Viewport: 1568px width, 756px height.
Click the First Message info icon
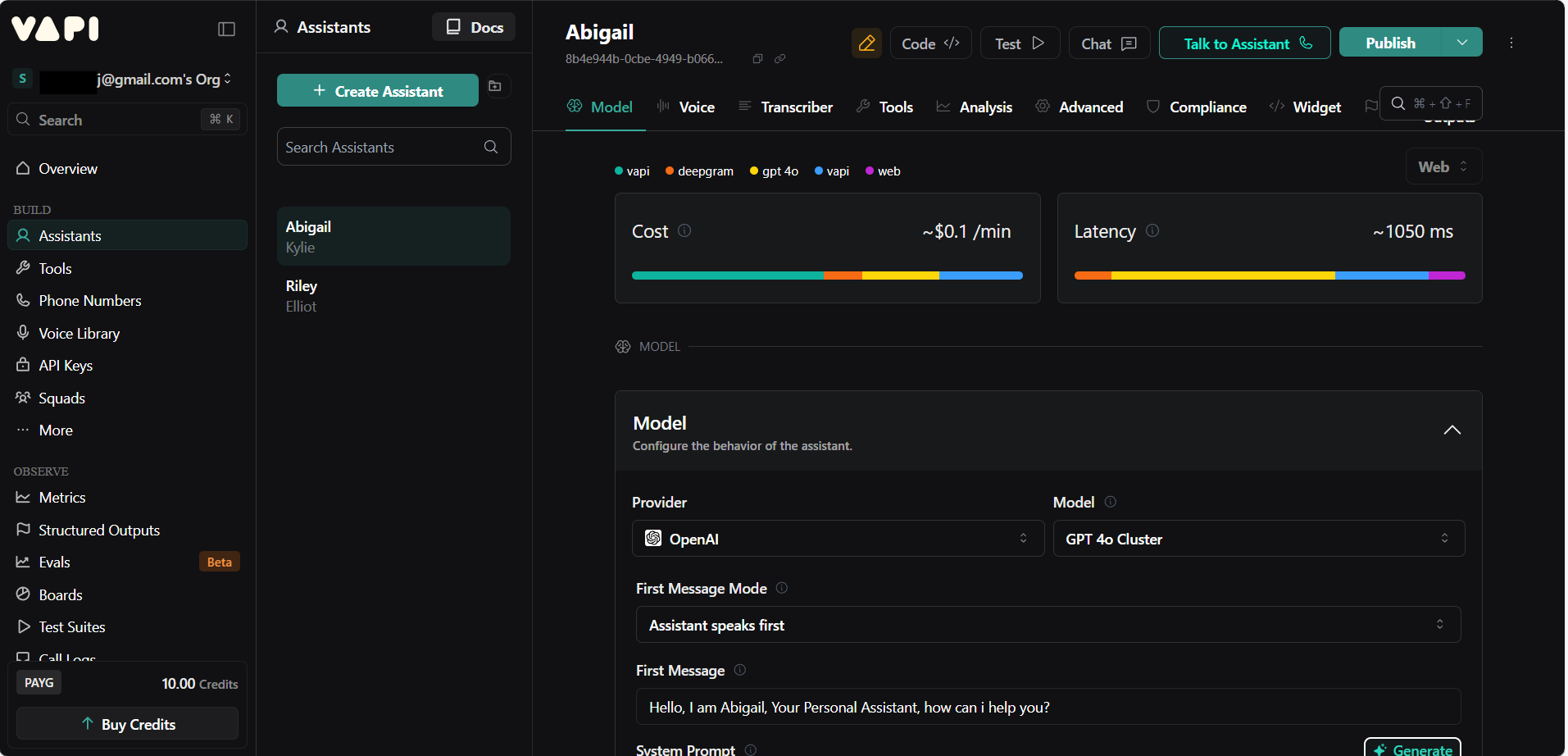click(740, 670)
